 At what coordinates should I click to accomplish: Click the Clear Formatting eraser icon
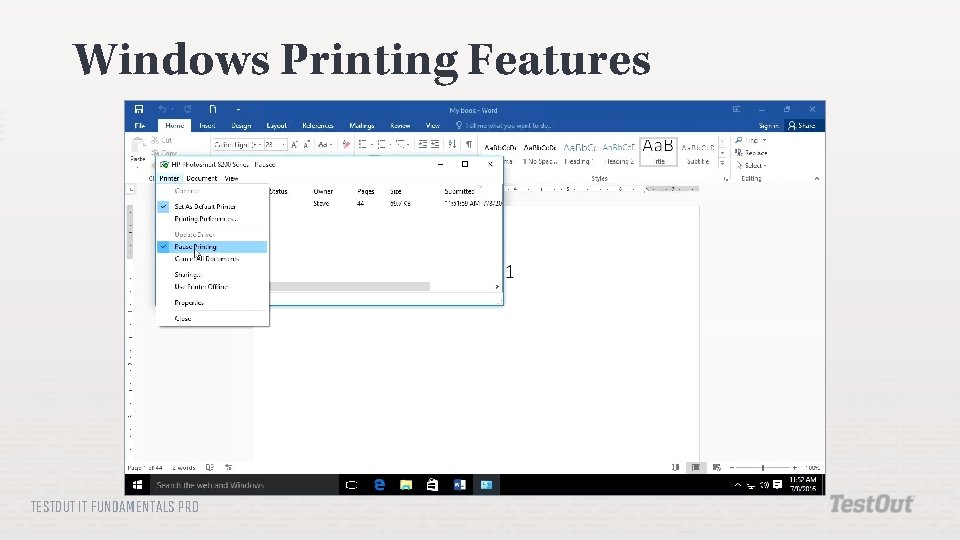(x=347, y=144)
